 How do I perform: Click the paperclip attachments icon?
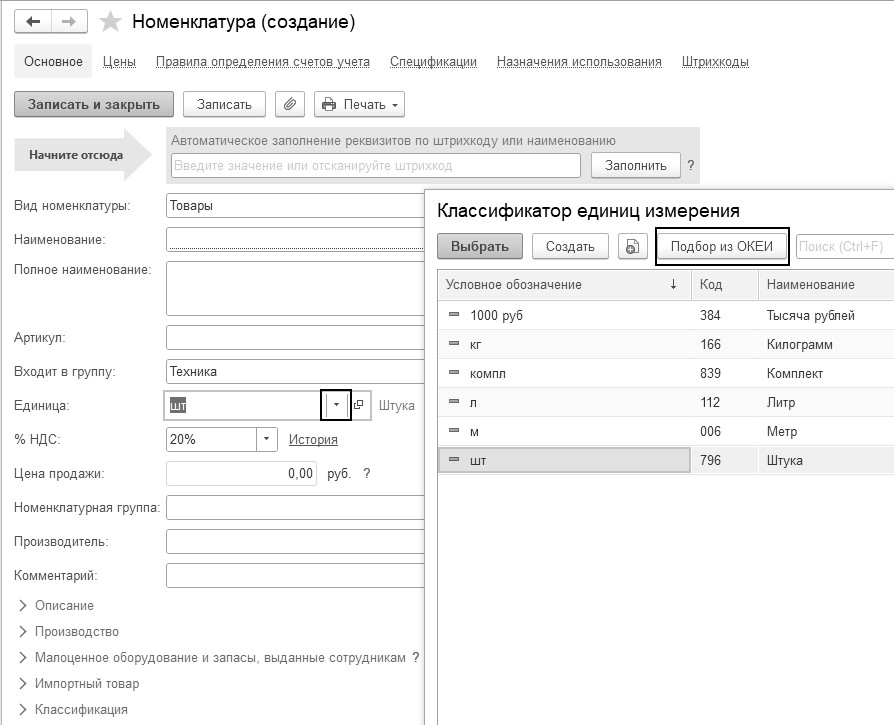[x=290, y=104]
